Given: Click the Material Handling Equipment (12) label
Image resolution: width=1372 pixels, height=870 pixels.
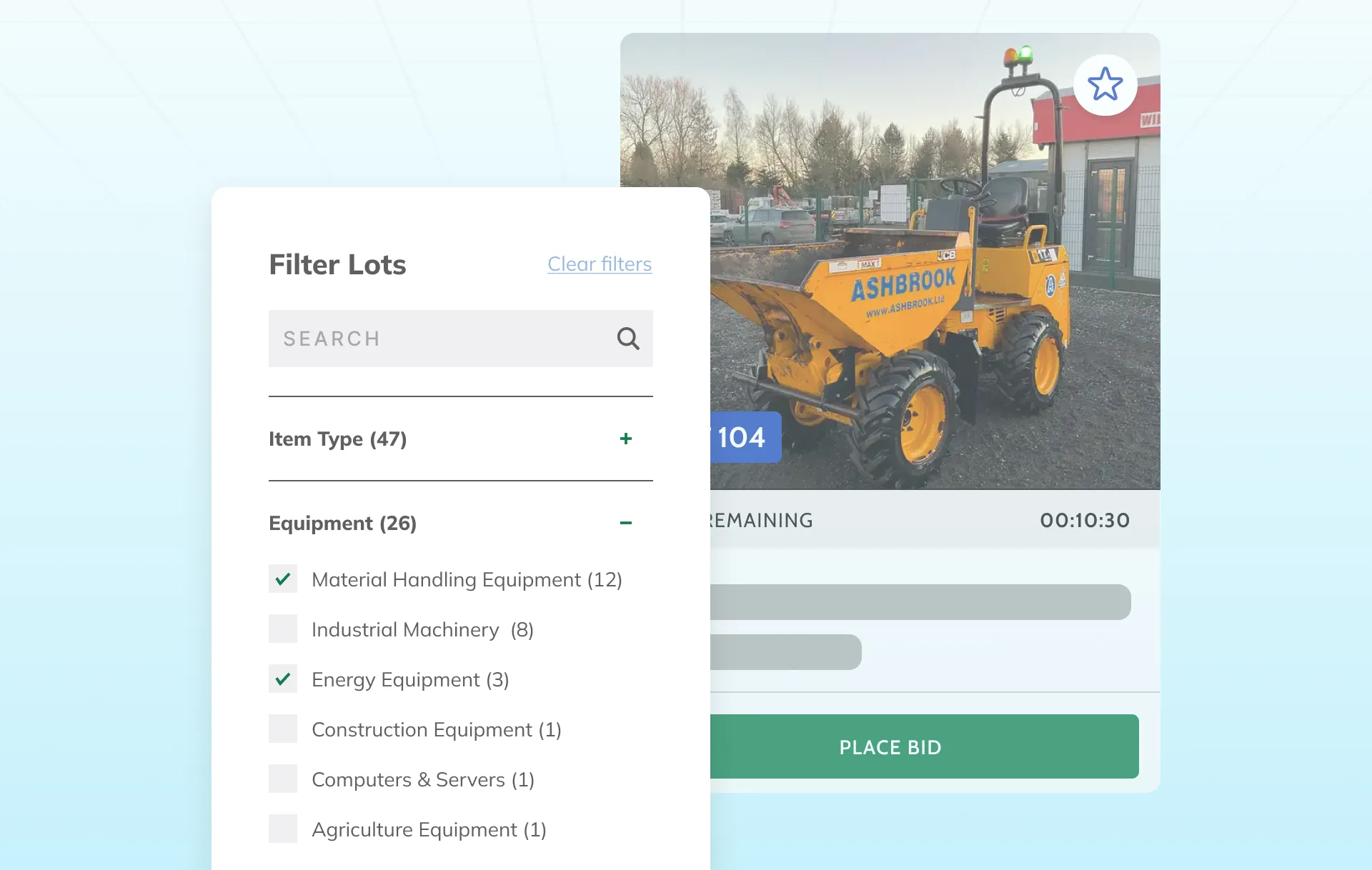Looking at the screenshot, I should point(467,579).
